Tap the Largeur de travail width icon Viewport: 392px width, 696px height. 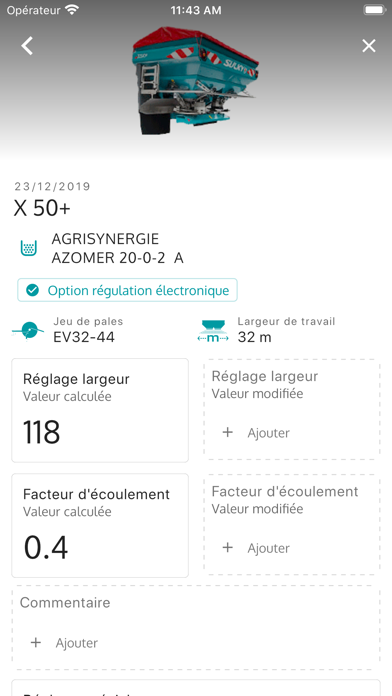coord(213,331)
